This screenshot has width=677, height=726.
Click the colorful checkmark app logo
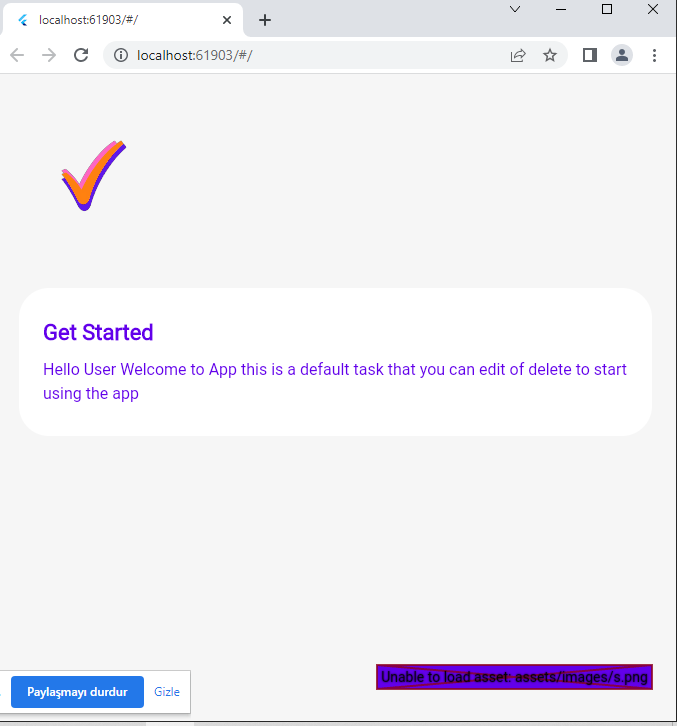(94, 175)
